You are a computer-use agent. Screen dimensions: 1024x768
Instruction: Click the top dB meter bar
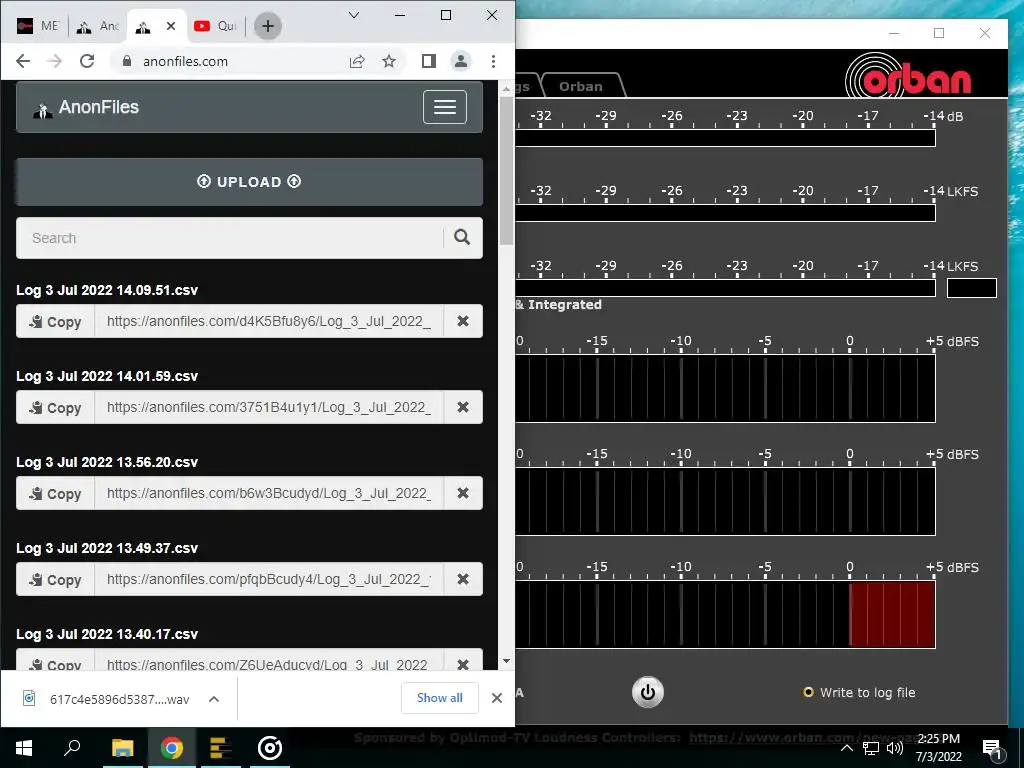pos(725,138)
